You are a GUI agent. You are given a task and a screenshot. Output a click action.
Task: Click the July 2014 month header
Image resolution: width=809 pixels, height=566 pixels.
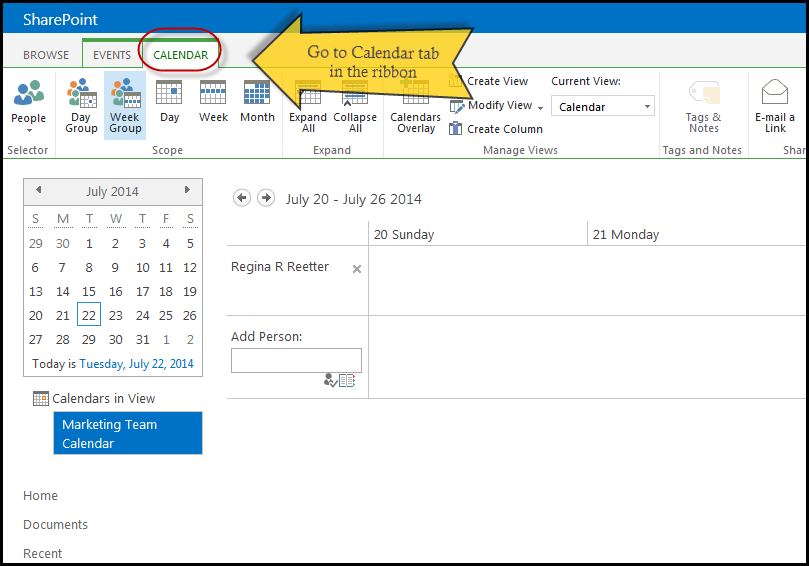(x=112, y=191)
